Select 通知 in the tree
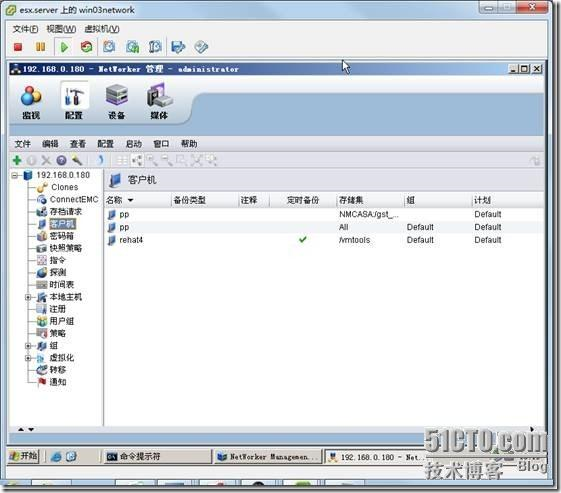The width and height of the screenshot is (561, 493). coord(58,382)
